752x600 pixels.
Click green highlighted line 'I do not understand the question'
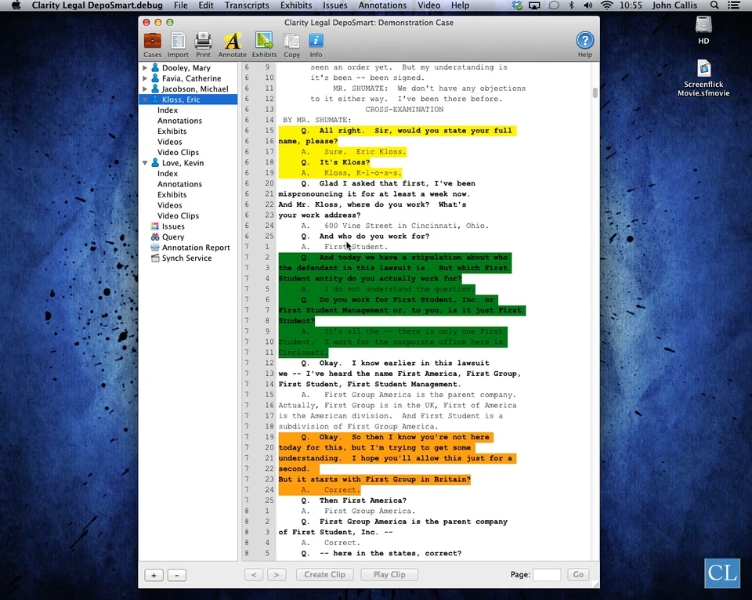pos(376,289)
